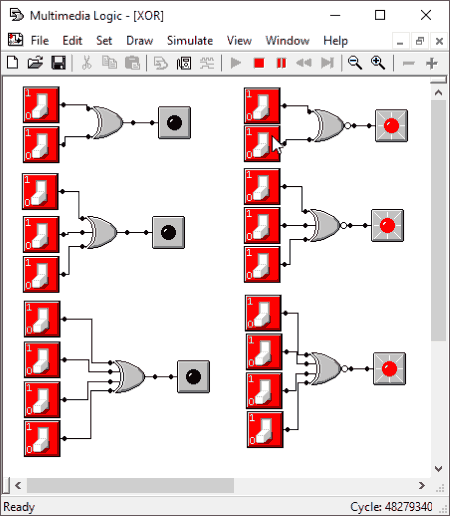Click the wire/signal toolbar icon

(x=207, y=63)
